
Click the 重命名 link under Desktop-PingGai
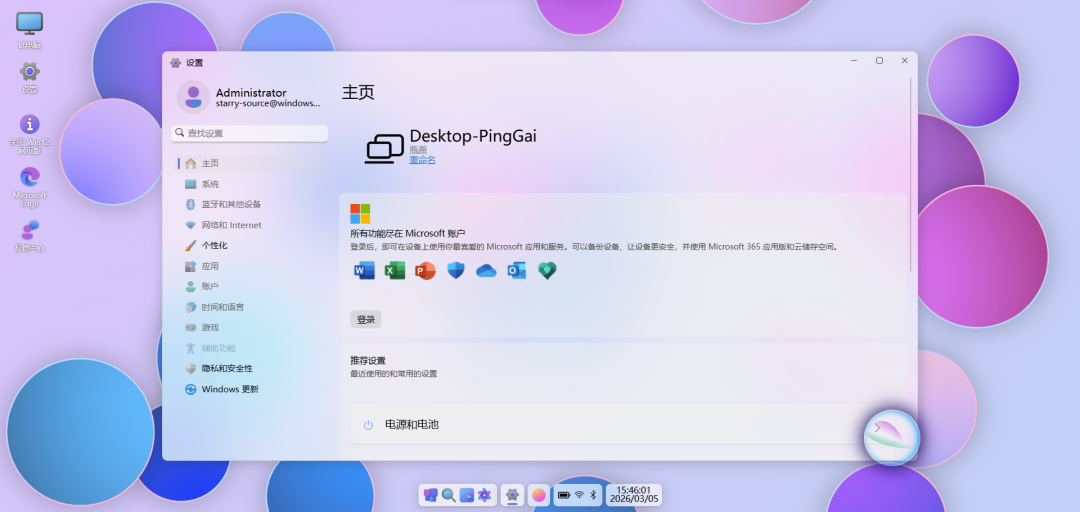tap(422, 160)
